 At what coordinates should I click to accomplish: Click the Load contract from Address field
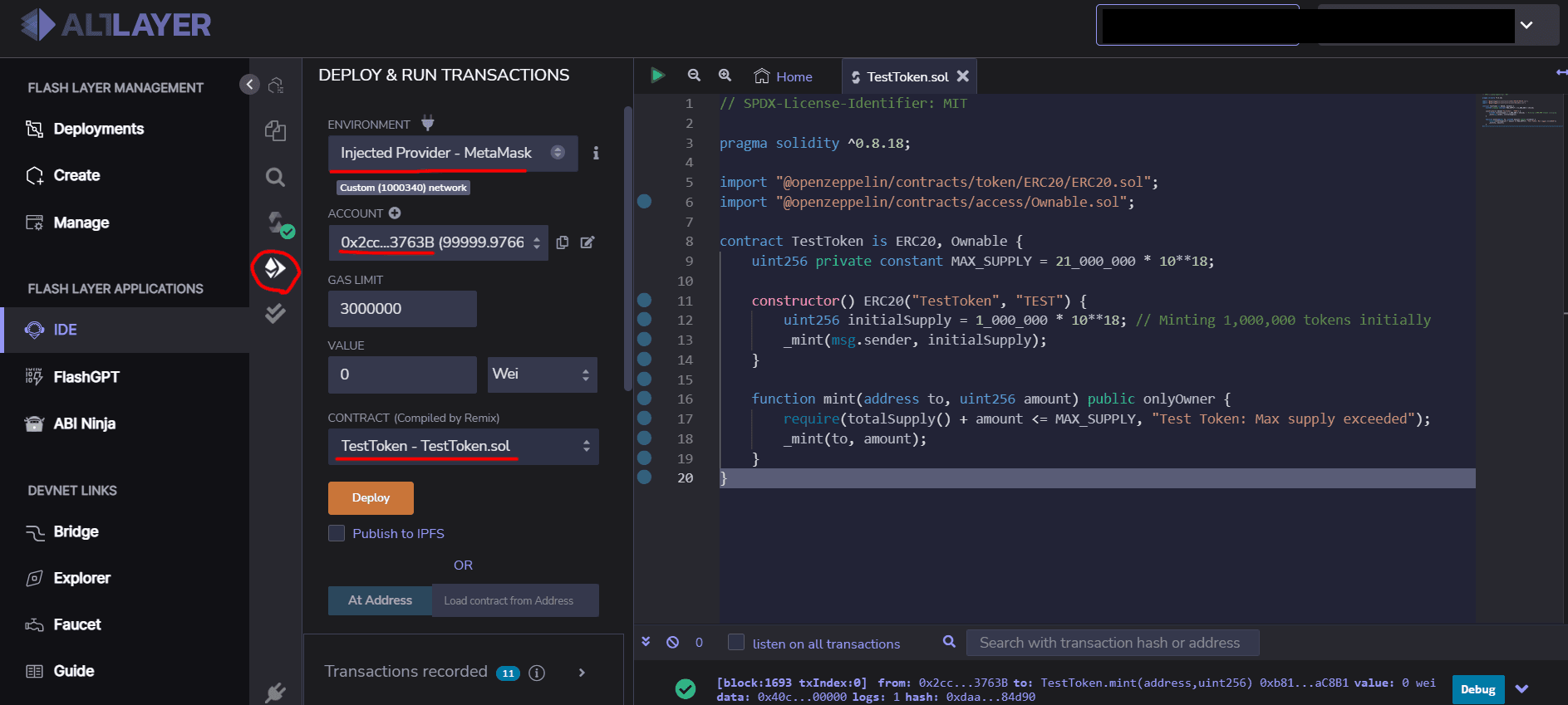pyautogui.click(x=515, y=600)
